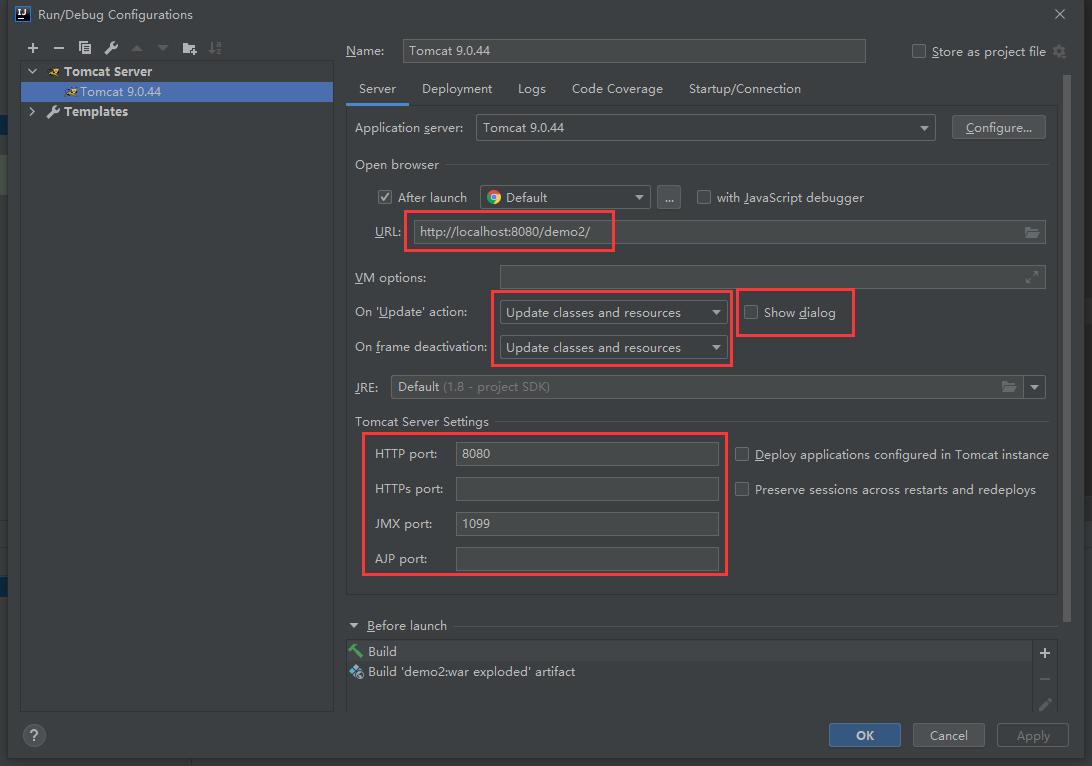1092x766 pixels.
Task: Select the Server tab
Action: 377,89
